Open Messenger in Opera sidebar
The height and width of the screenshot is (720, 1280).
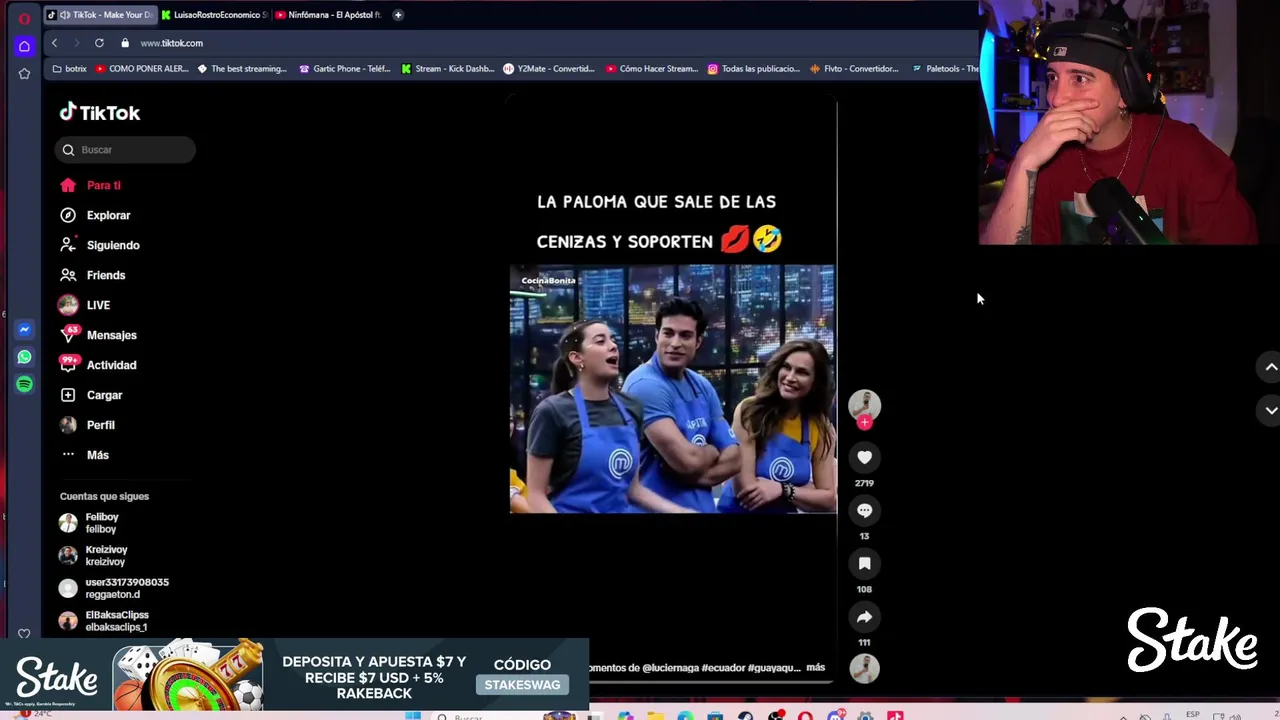point(24,329)
